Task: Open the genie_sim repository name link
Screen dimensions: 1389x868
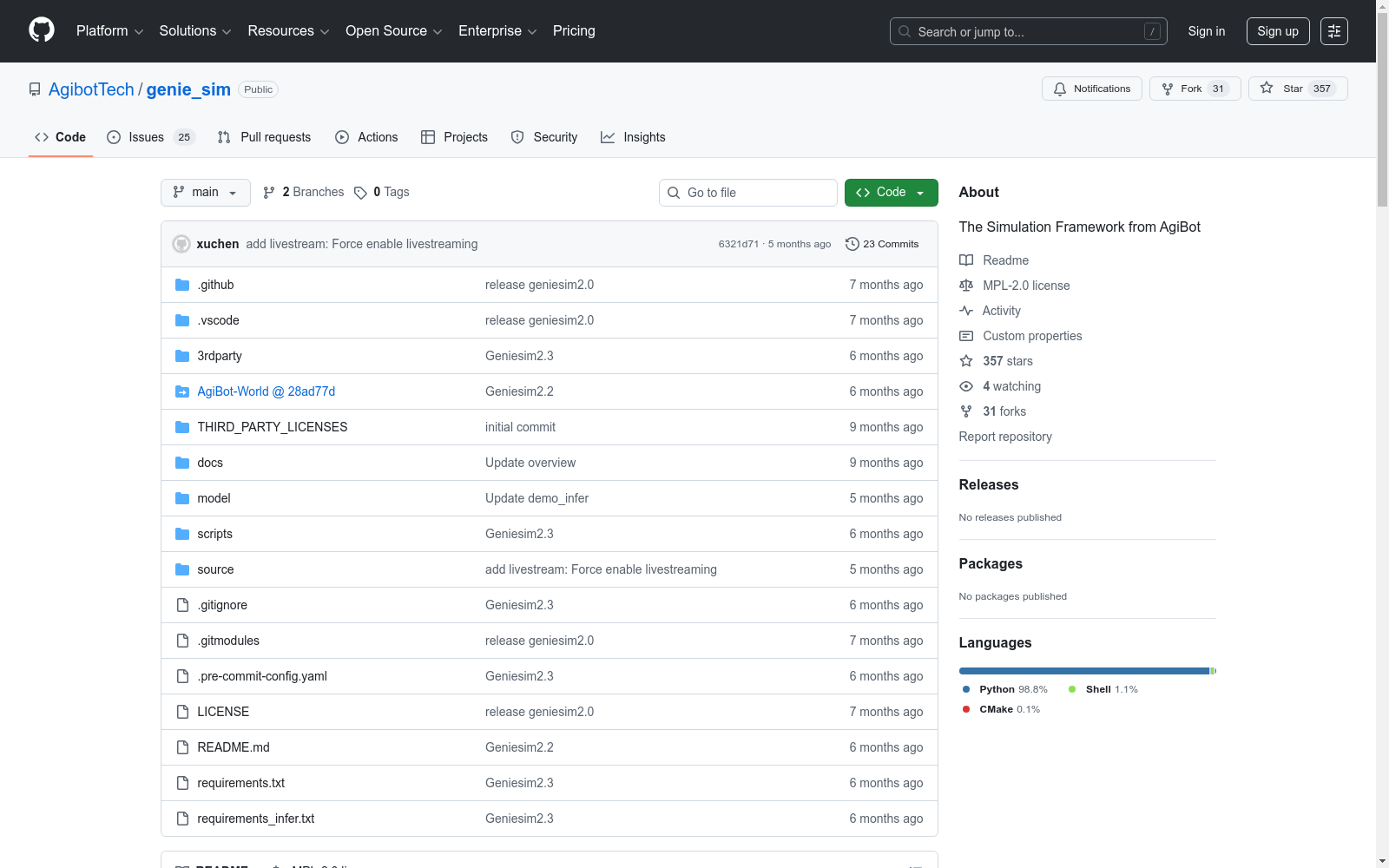Action: 188,89
